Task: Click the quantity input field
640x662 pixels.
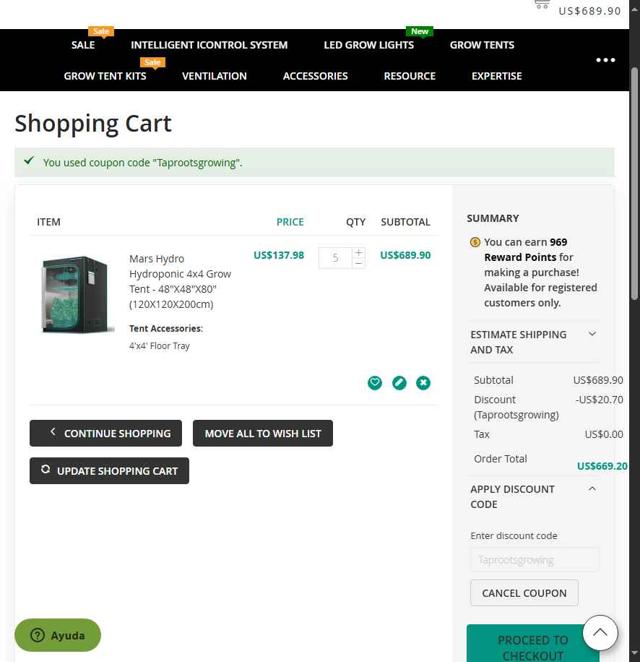Action: tap(335, 258)
